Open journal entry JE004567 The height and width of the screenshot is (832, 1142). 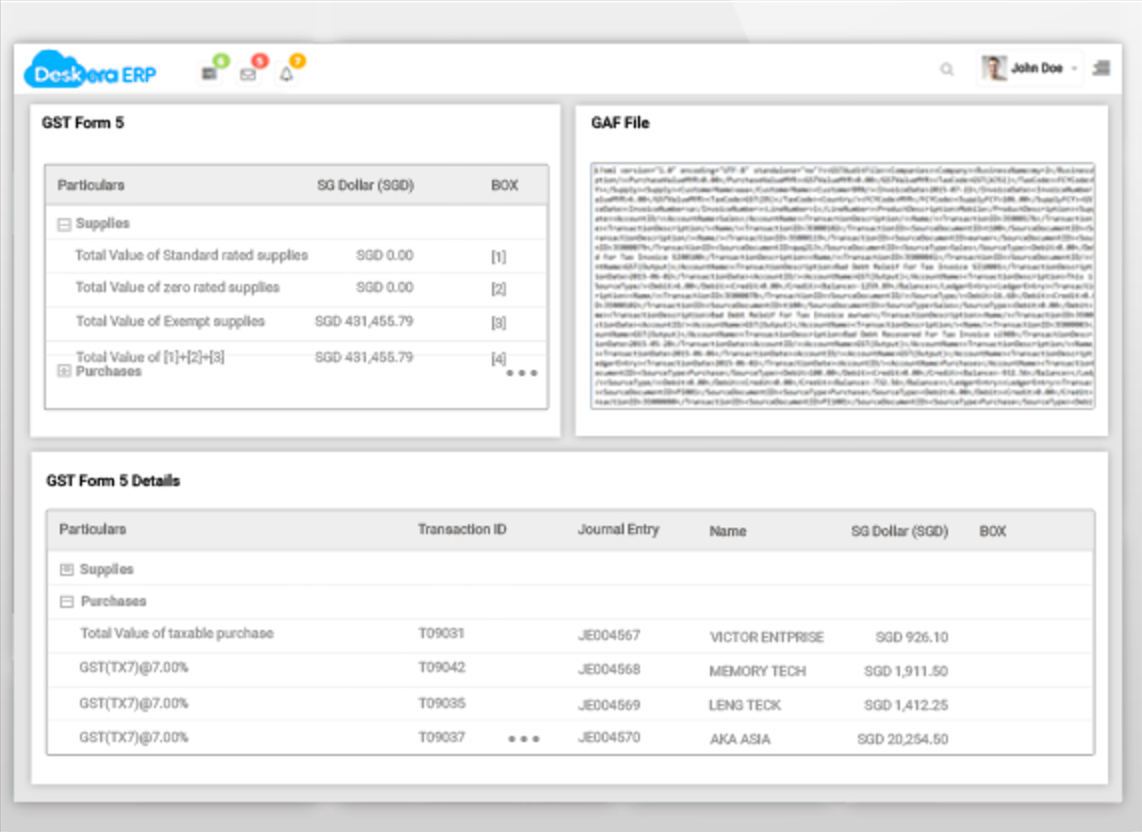(609, 635)
